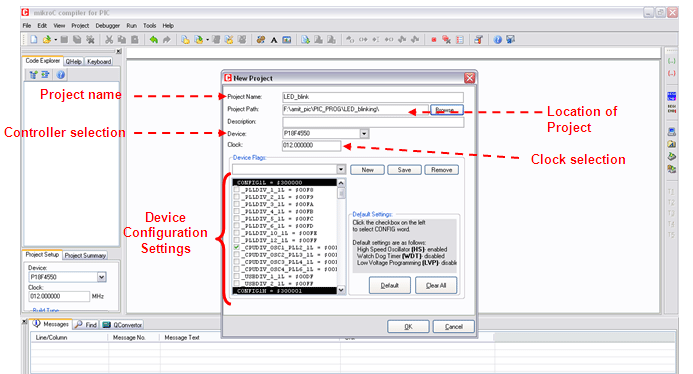Click the Collapse all icon in Code Explorer

point(45,75)
